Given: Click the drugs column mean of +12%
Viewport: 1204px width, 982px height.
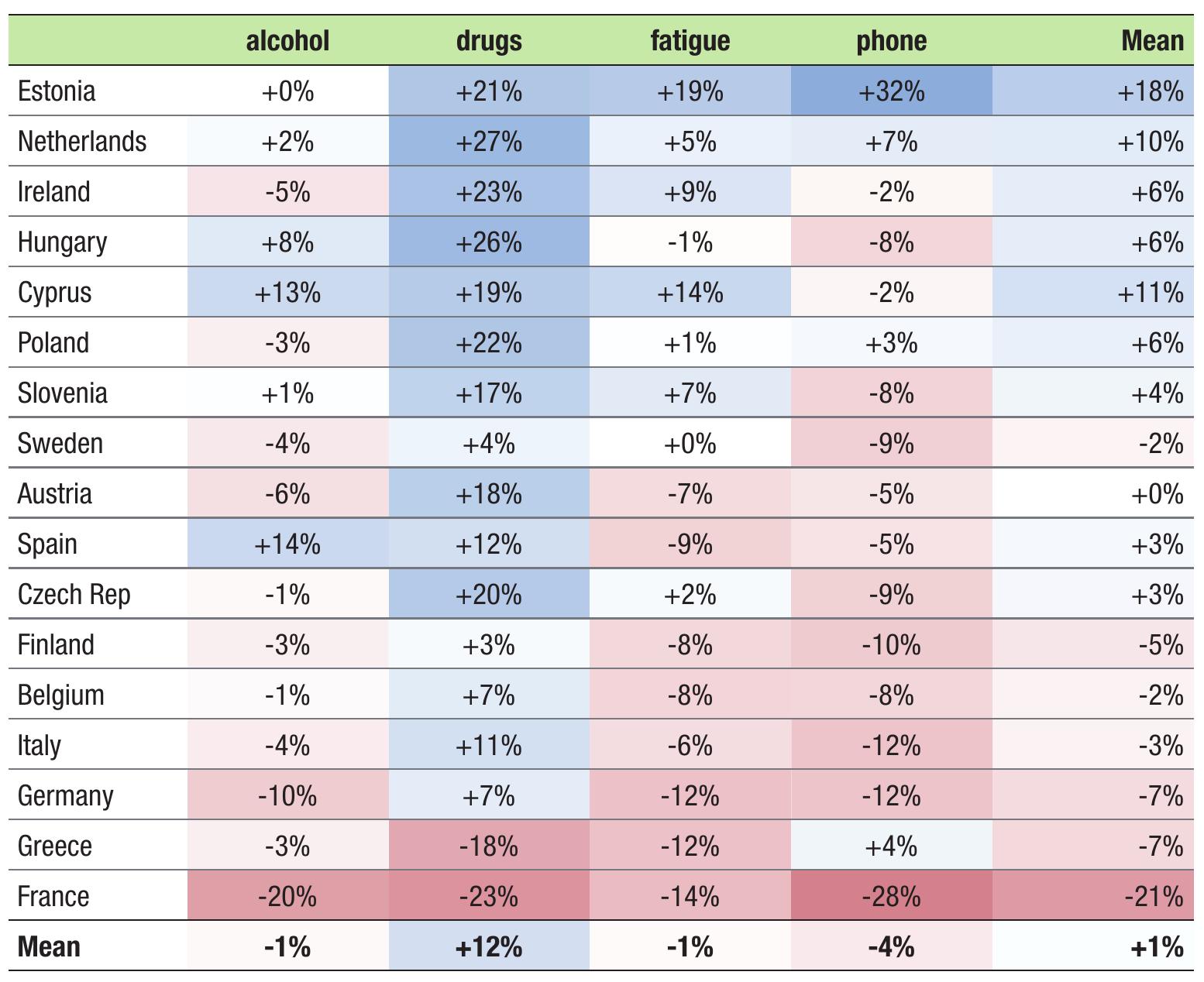Looking at the screenshot, I should point(489,947).
